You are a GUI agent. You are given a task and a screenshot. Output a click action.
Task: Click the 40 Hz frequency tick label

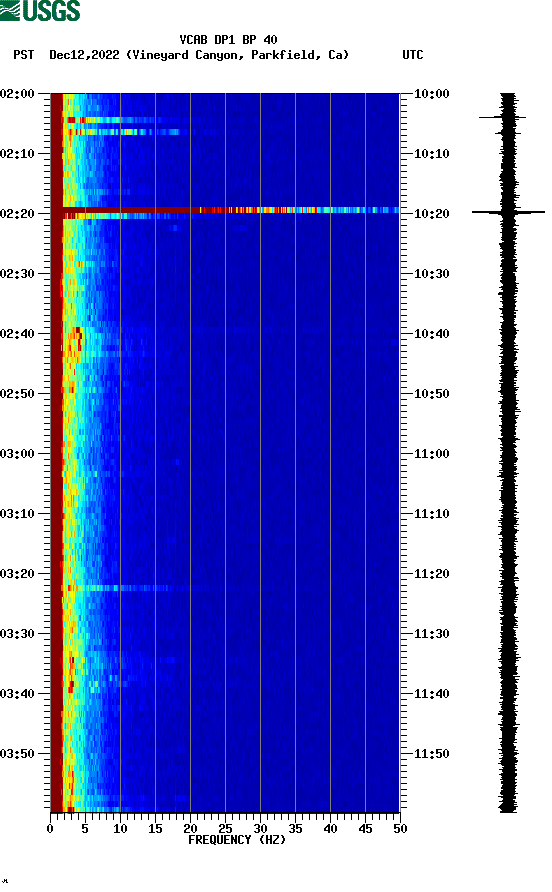pos(330,829)
